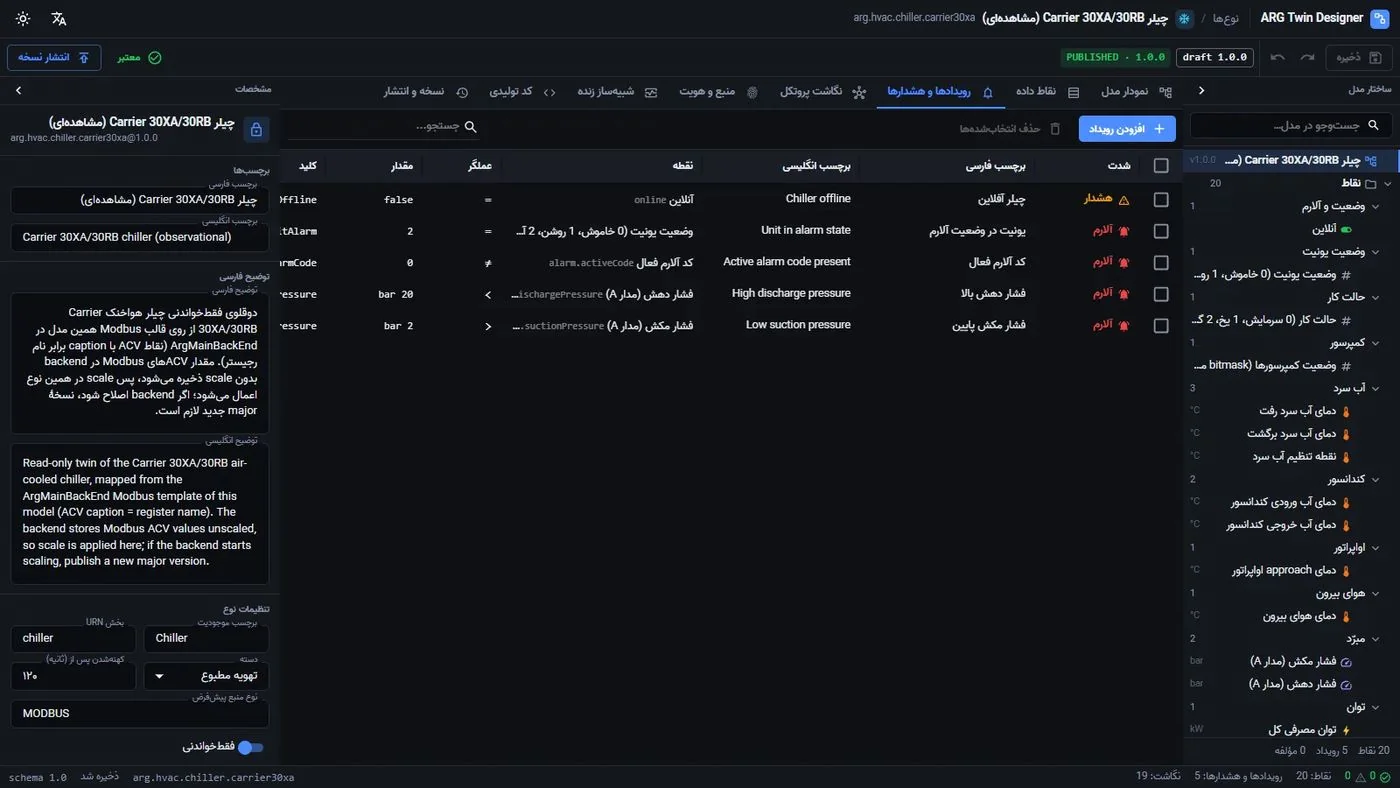Switch to نمودار مدل tab
This screenshot has height=788, width=1400.
tap(1136, 92)
